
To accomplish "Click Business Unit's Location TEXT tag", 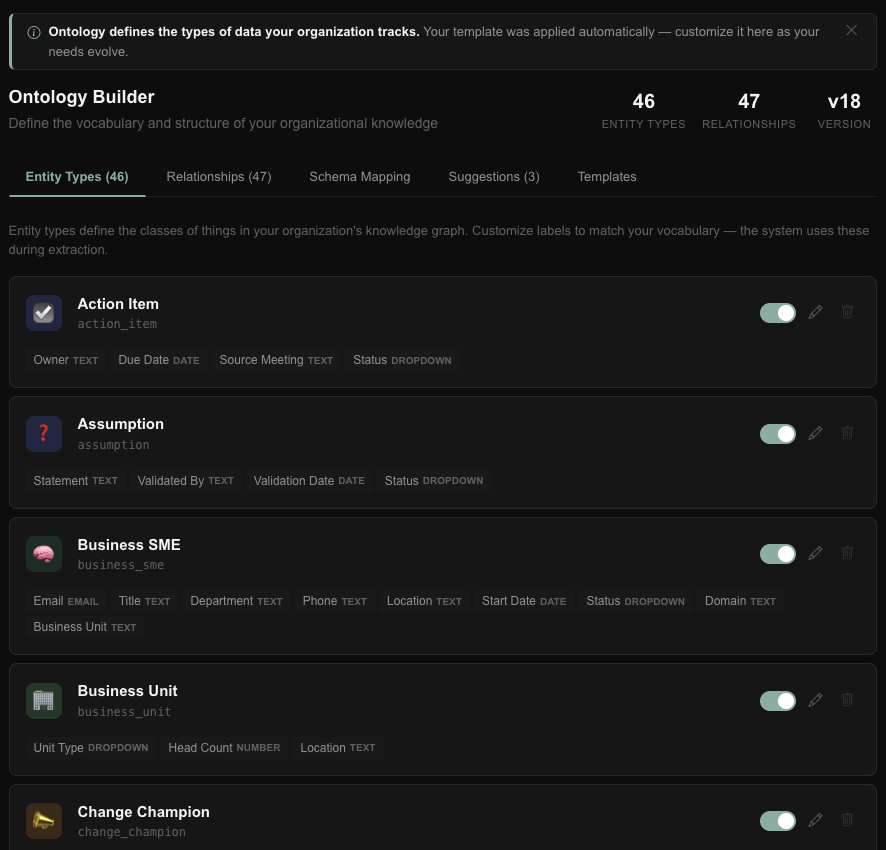I will pyautogui.click(x=337, y=748).
